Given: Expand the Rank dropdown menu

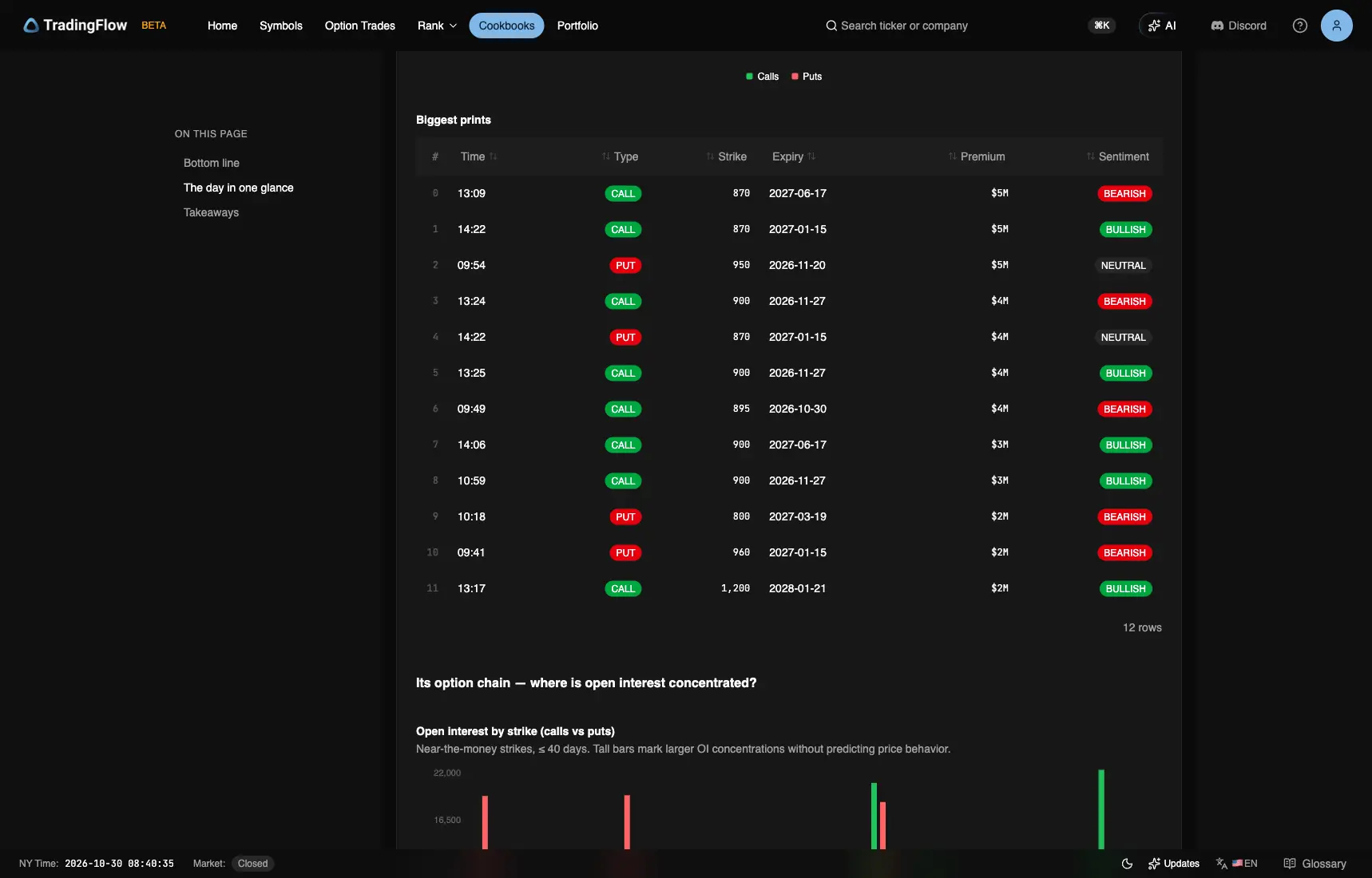Looking at the screenshot, I should 437,26.
